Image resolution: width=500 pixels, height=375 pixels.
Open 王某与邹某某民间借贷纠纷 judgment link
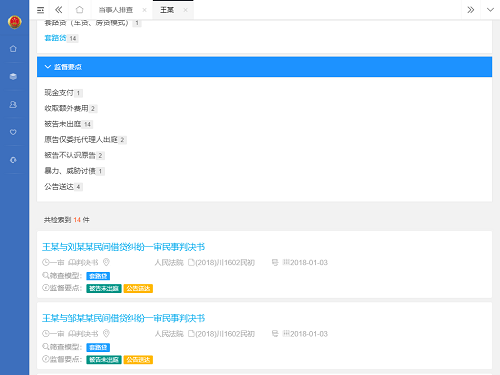coord(123,318)
